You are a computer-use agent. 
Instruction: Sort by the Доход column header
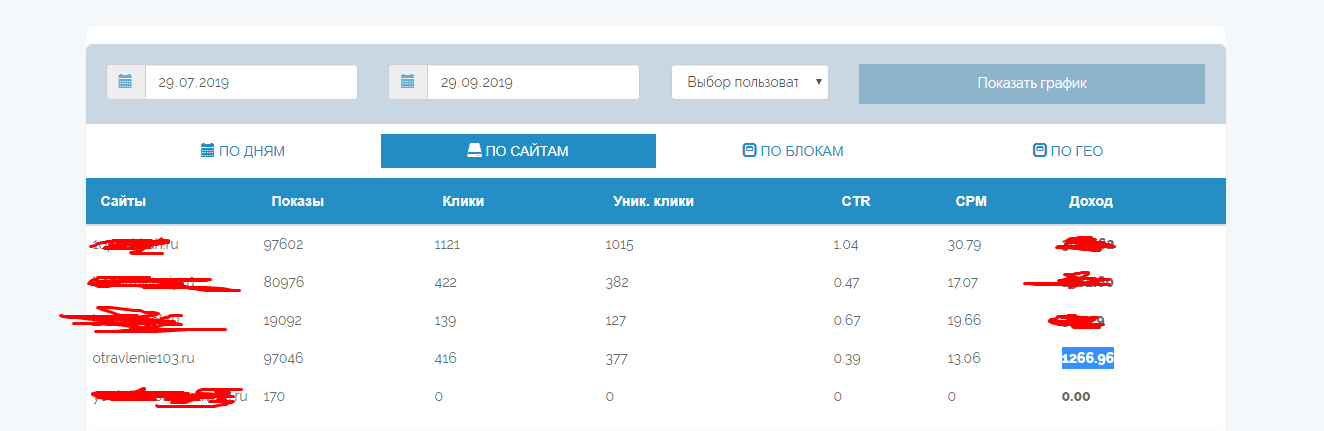[x=1091, y=201]
